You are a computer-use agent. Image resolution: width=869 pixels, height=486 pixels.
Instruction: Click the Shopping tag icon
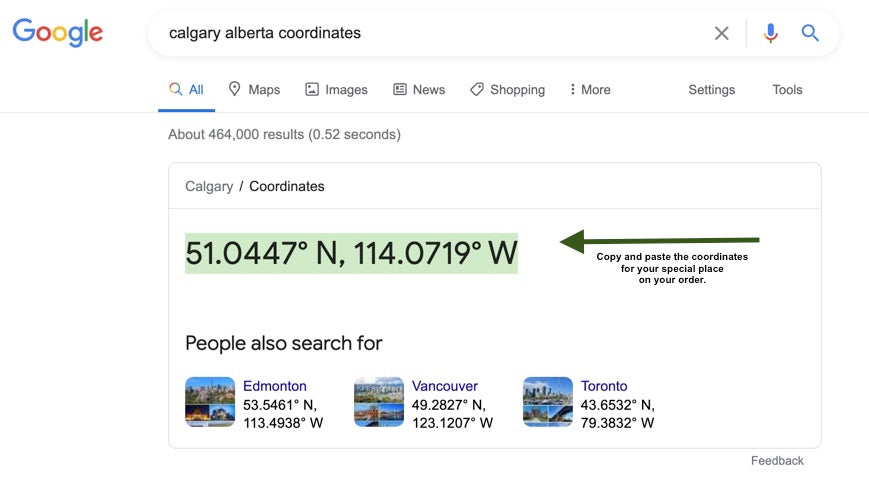tap(477, 89)
